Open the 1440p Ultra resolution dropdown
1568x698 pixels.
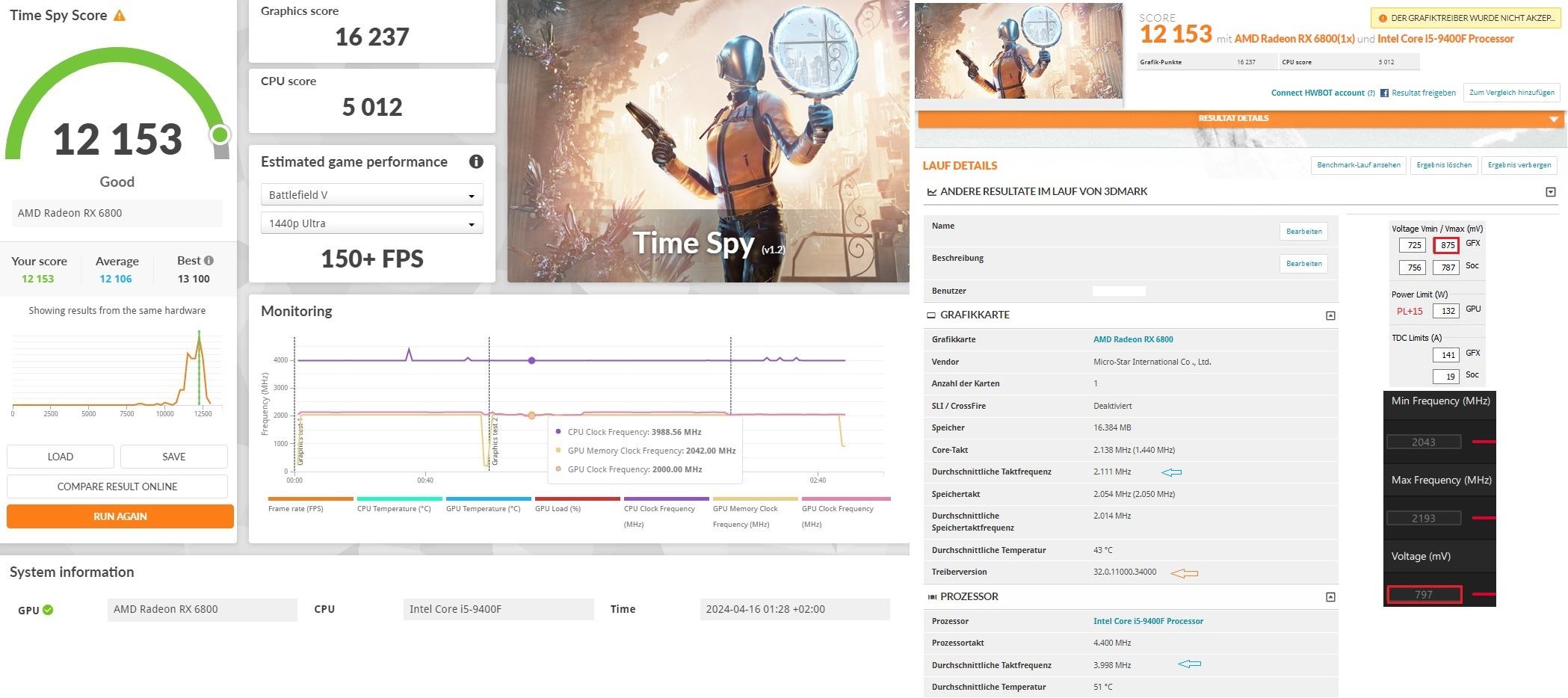pos(371,223)
